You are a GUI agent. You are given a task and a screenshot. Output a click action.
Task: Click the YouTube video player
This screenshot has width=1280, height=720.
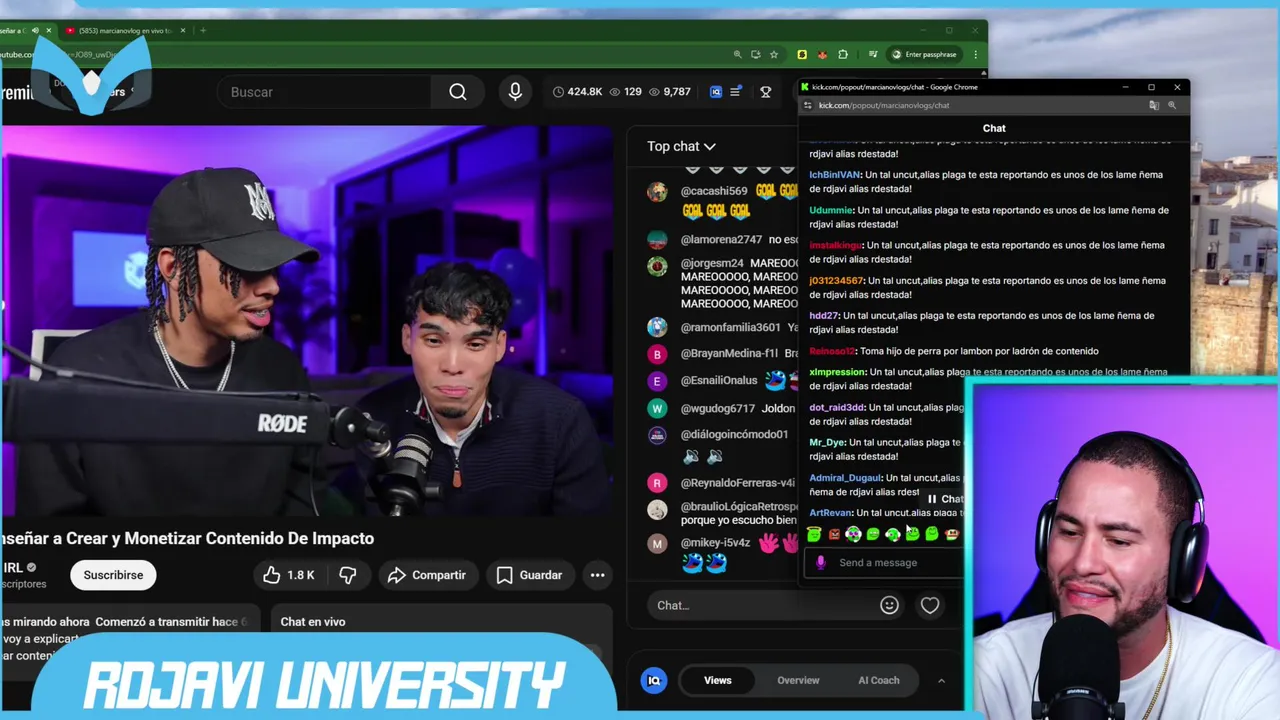pyautogui.click(x=306, y=322)
